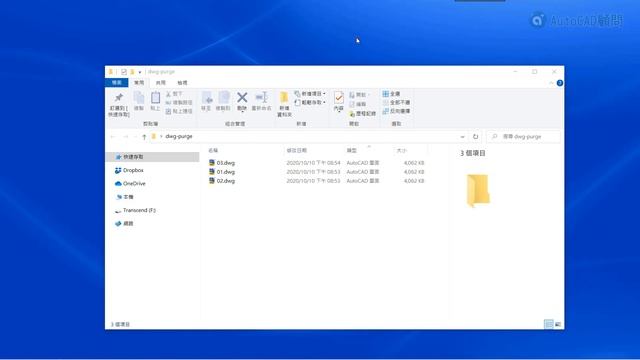This screenshot has width=640, height=360.
Task: Open the Customize Quick Access Toolbar dropdown
Action: click(140, 72)
